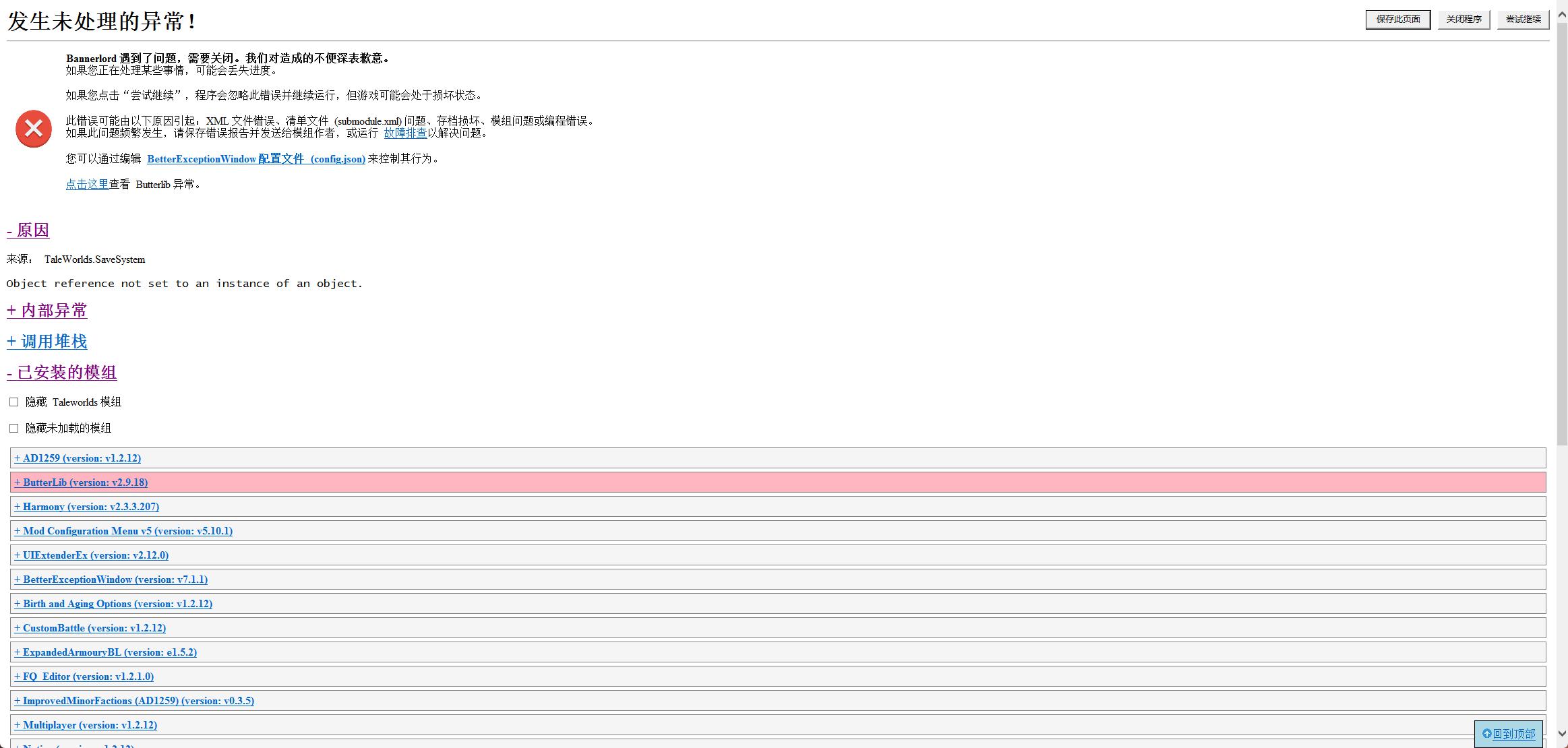Collapse the reason (原因) section
The width and height of the screenshot is (1568, 748).
(x=28, y=230)
